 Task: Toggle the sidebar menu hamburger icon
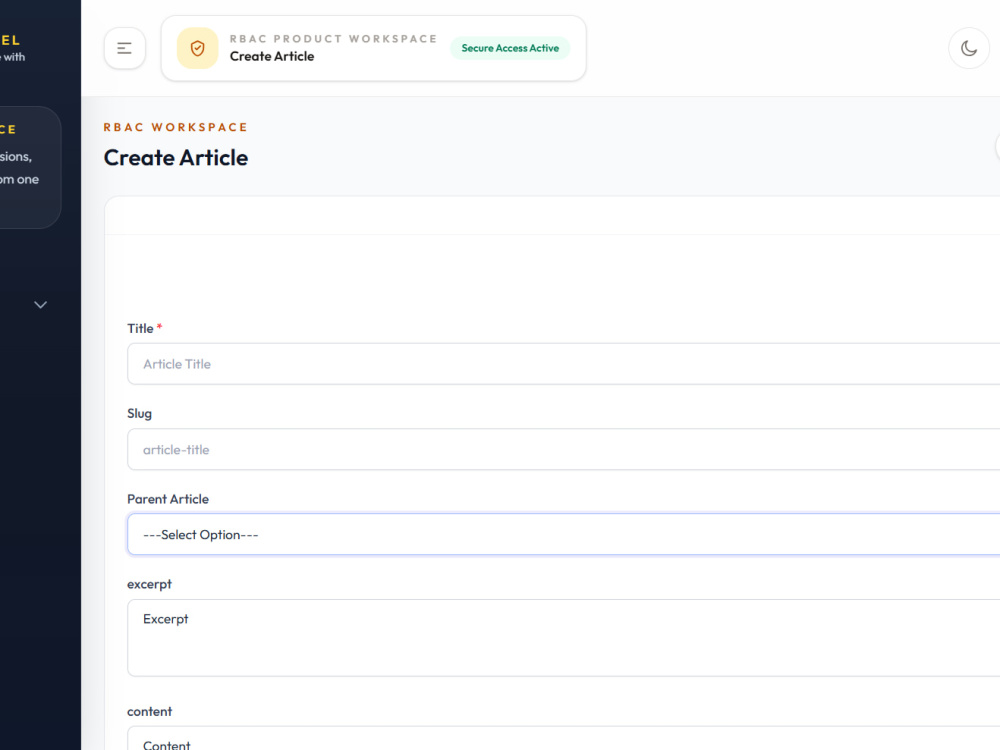pos(124,48)
